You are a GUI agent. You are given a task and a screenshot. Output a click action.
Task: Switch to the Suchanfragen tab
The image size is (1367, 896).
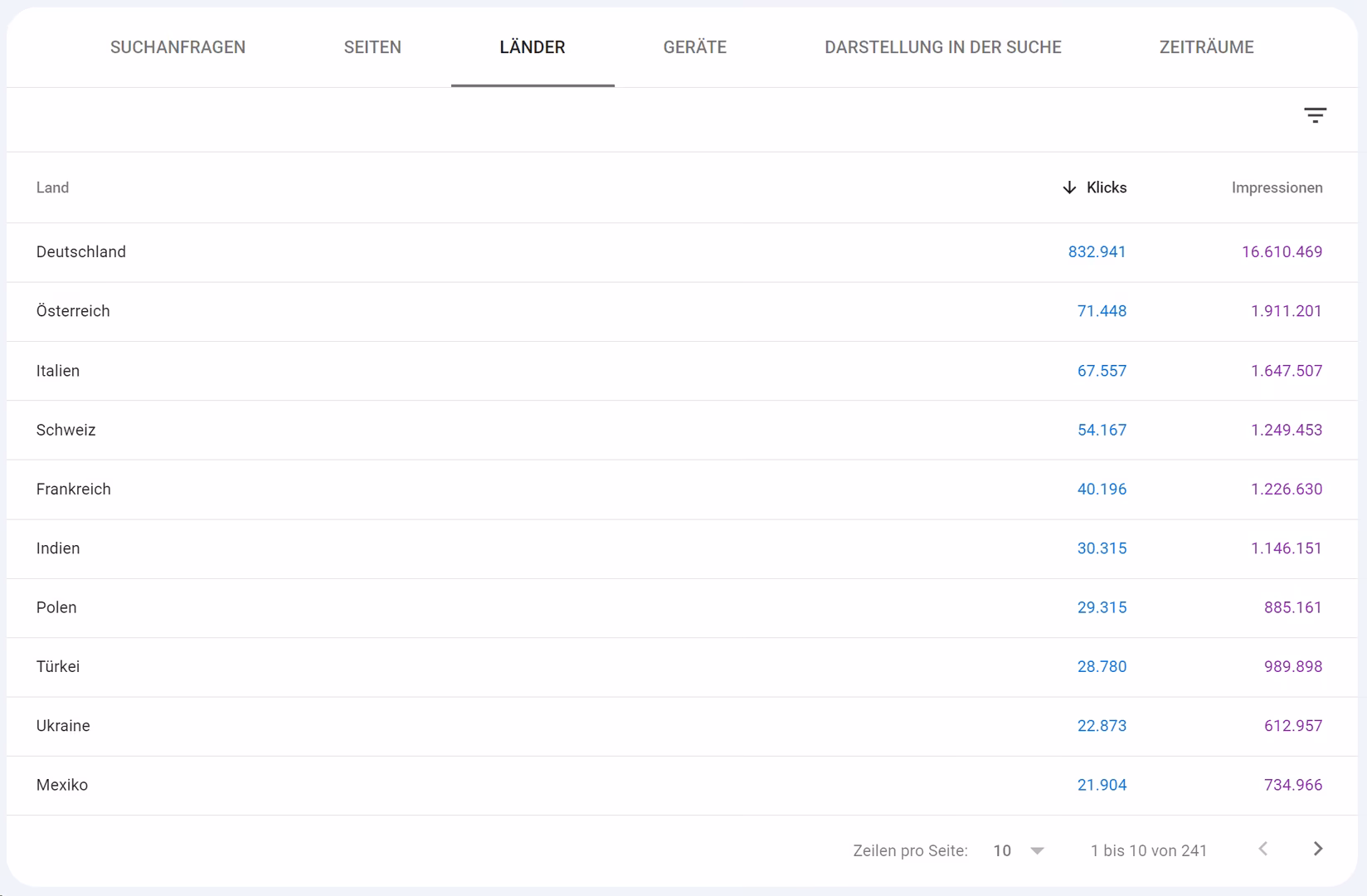pyautogui.click(x=178, y=47)
